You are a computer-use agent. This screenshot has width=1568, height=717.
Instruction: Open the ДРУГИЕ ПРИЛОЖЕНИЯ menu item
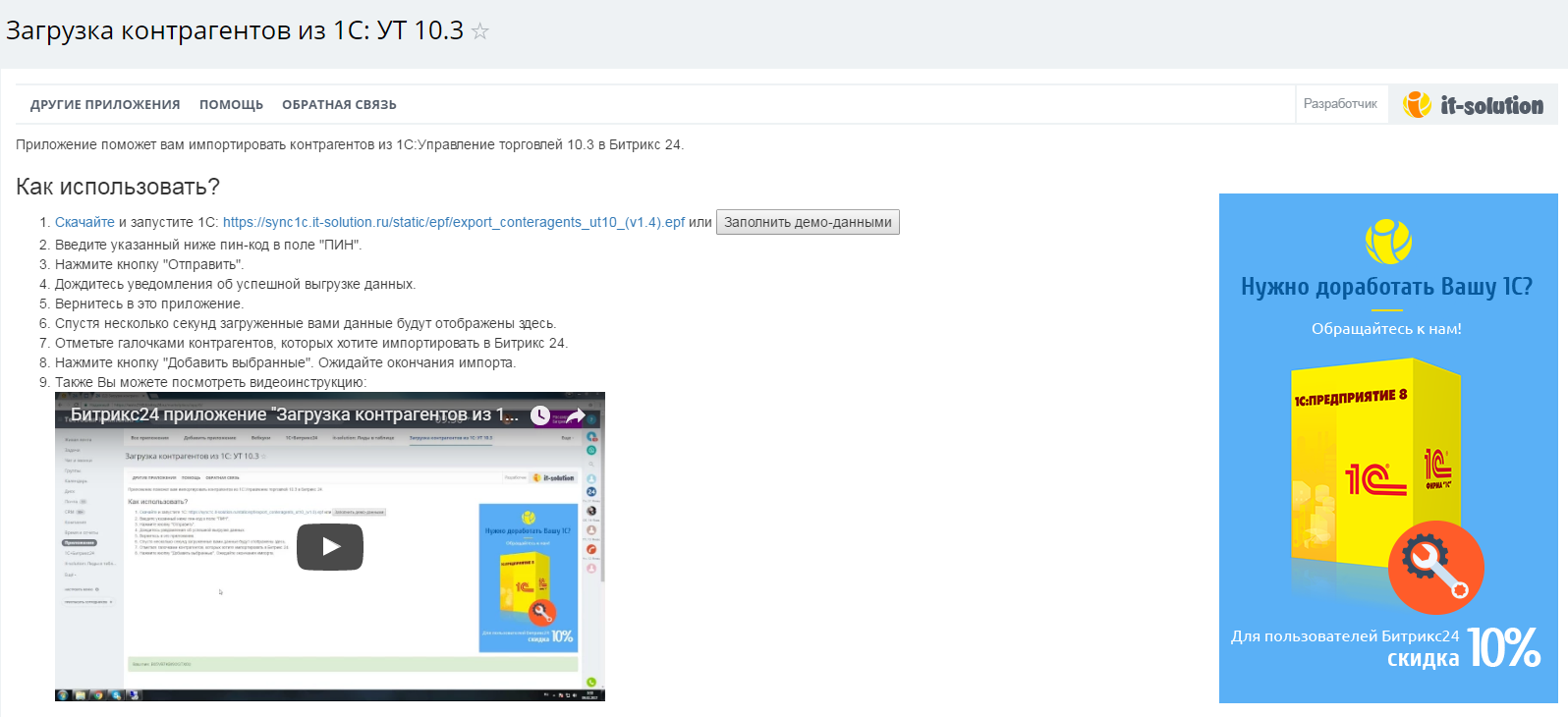point(105,105)
